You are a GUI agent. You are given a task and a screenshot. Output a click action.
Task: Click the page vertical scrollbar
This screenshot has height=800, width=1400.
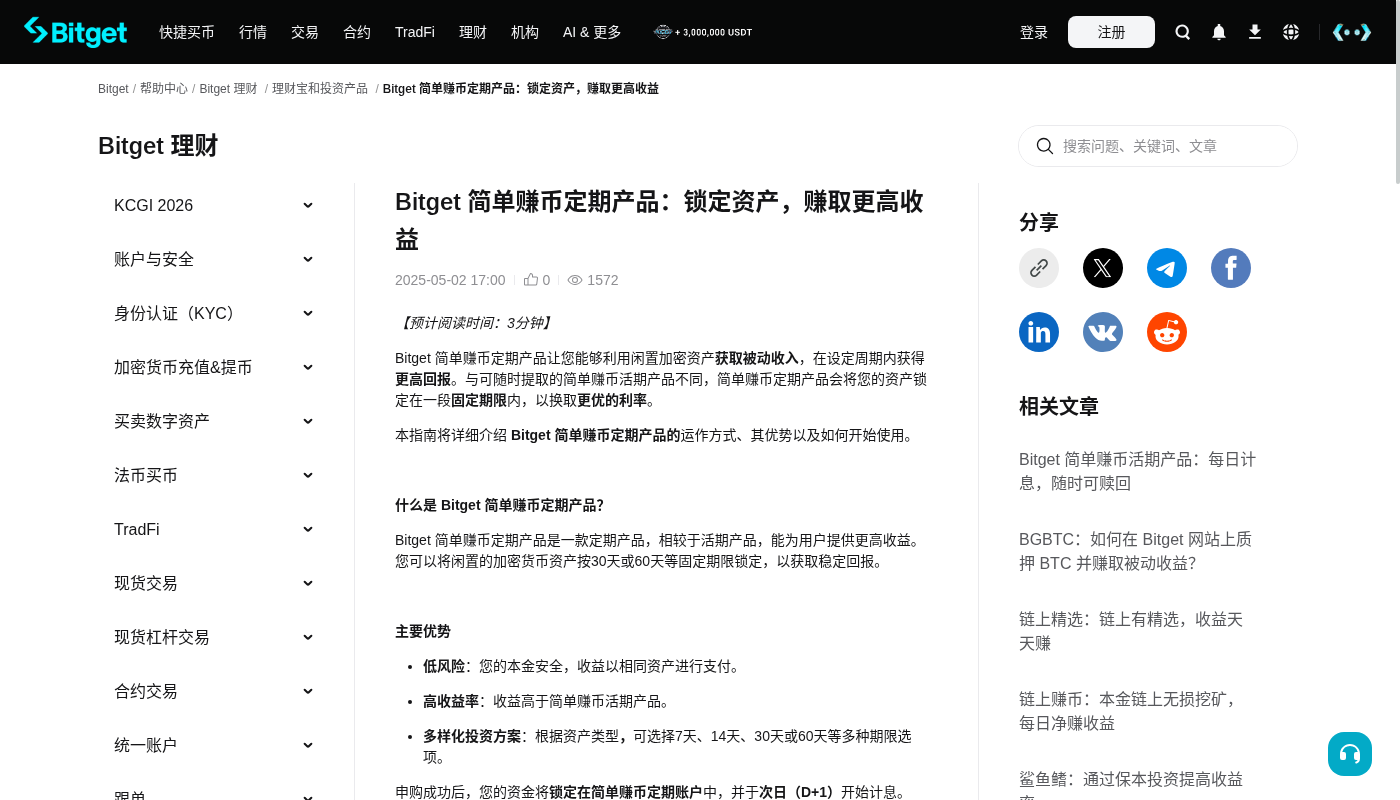pos(1398,92)
